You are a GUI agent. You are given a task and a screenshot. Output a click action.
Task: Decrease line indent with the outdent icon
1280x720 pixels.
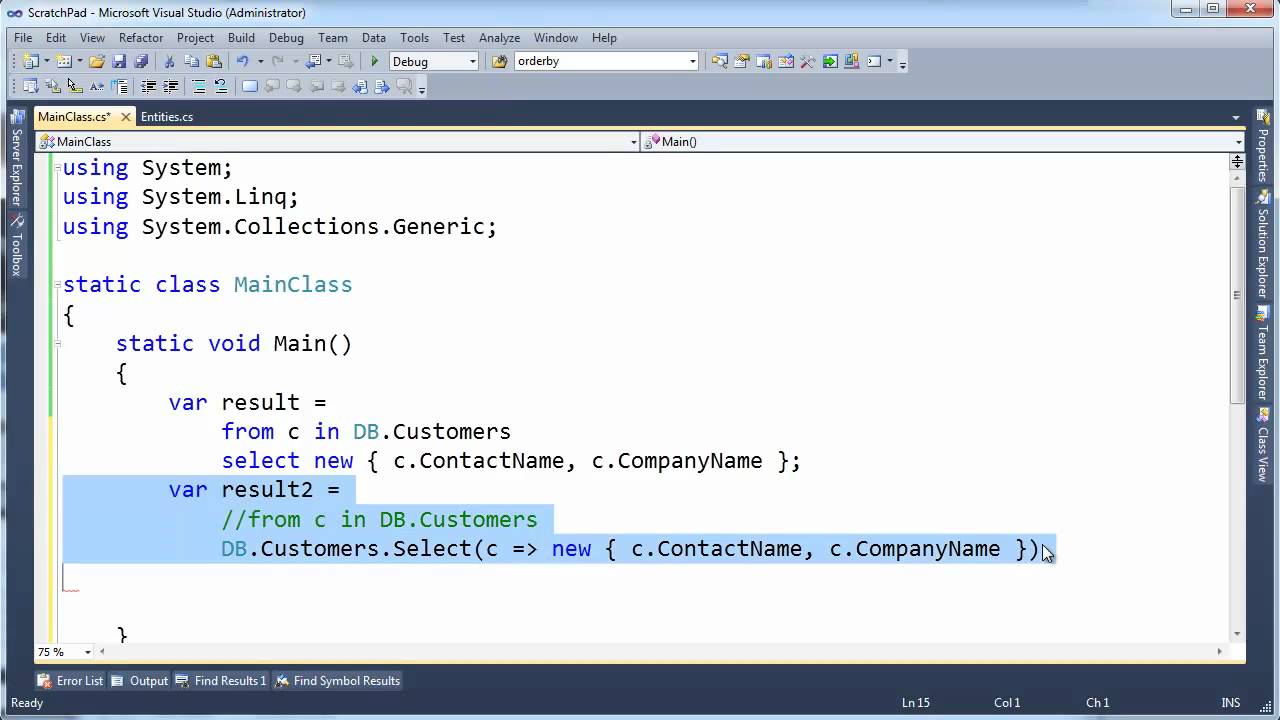point(148,87)
